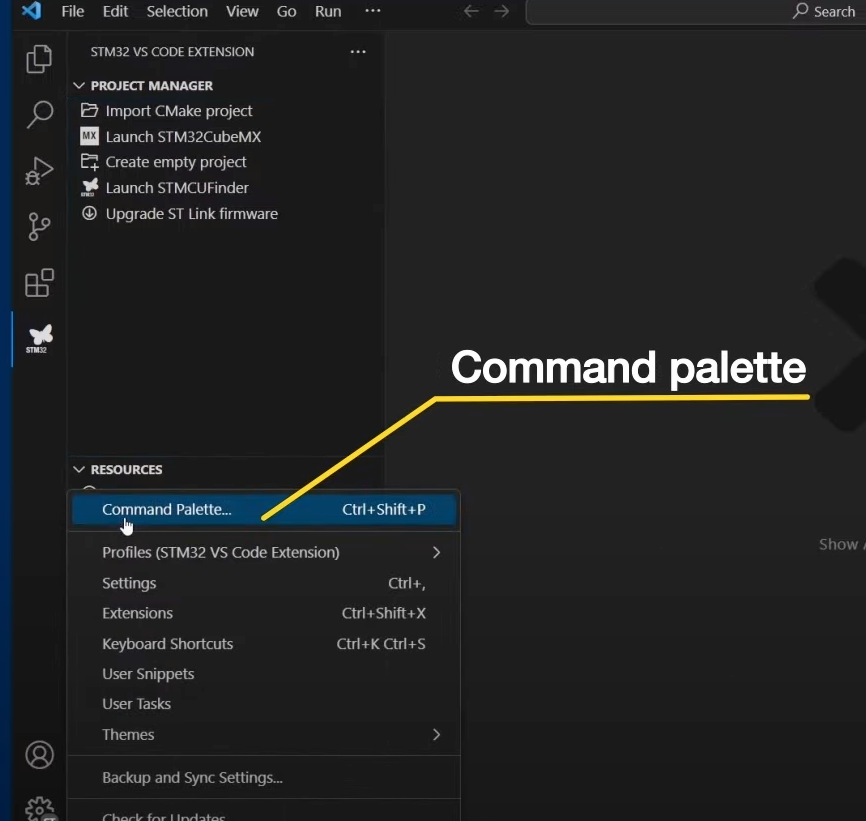Click Launch STMCUFinder

(x=177, y=188)
